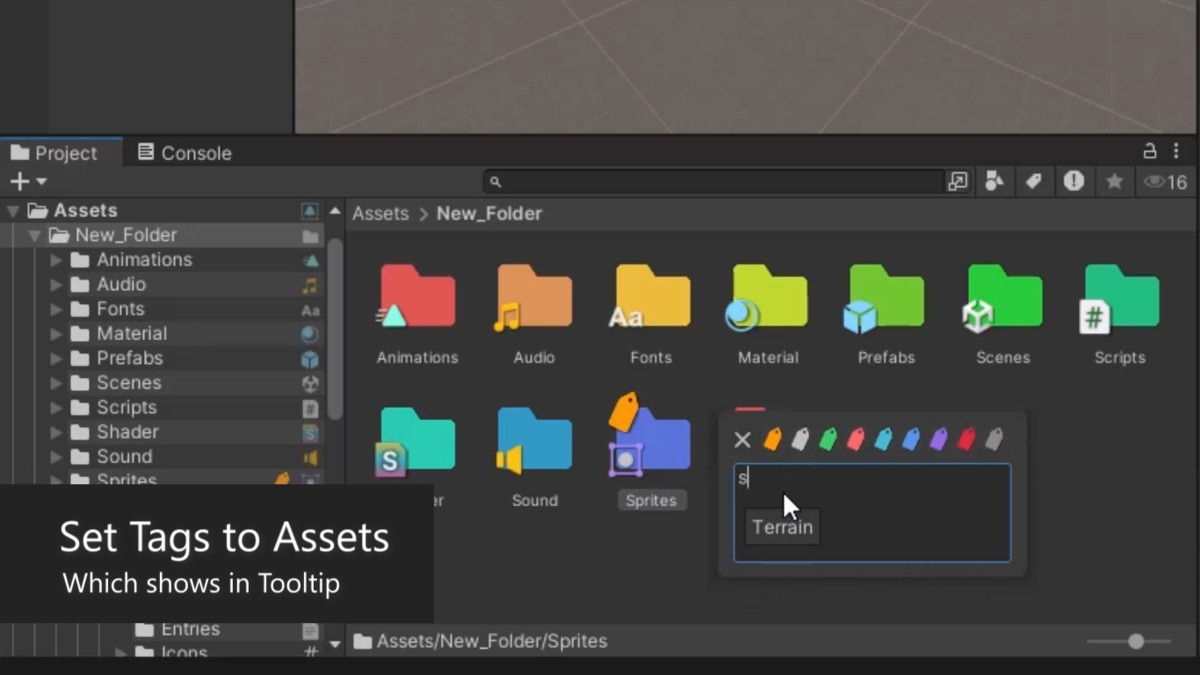
Task: Click Assets in the breadcrumb path
Action: tap(380, 213)
